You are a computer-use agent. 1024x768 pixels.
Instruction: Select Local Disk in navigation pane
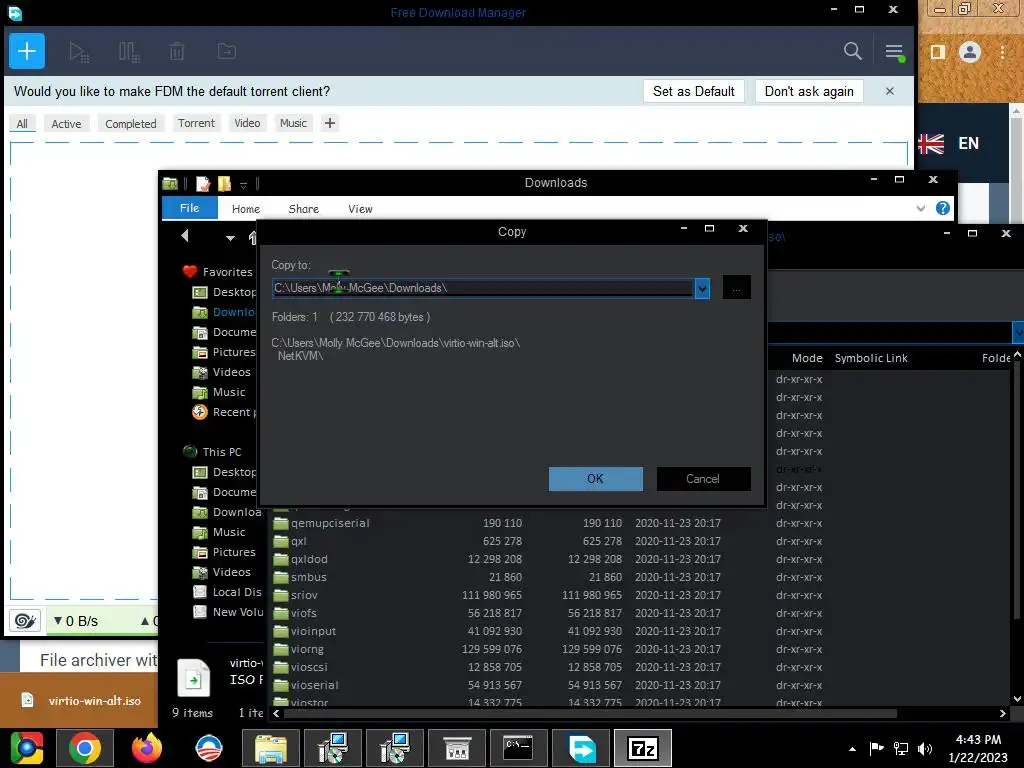228,592
